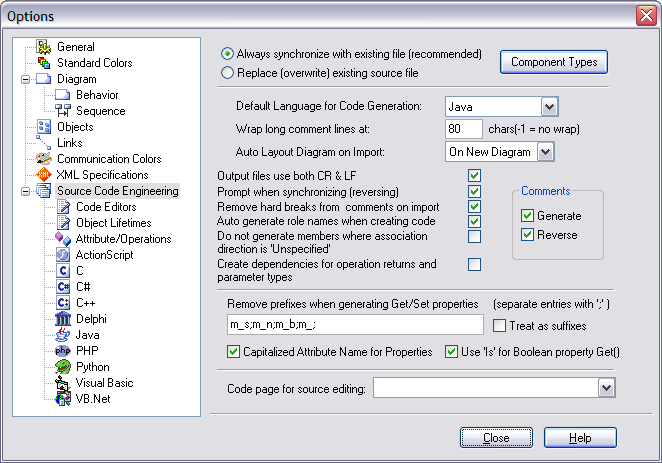Image resolution: width=662 pixels, height=463 pixels.
Task: Click the Component Types button
Action: (554, 62)
